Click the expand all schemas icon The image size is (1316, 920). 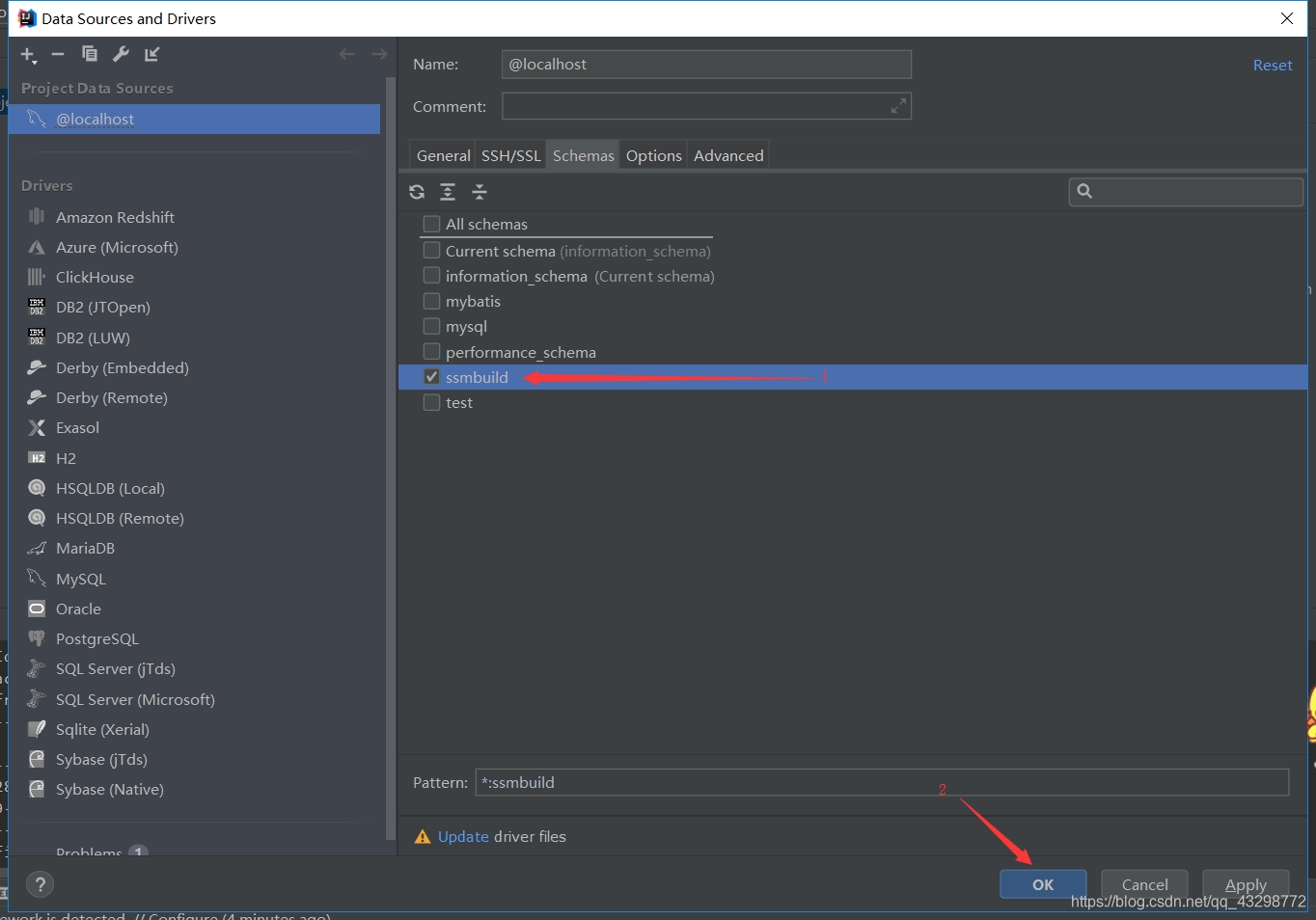click(x=448, y=192)
